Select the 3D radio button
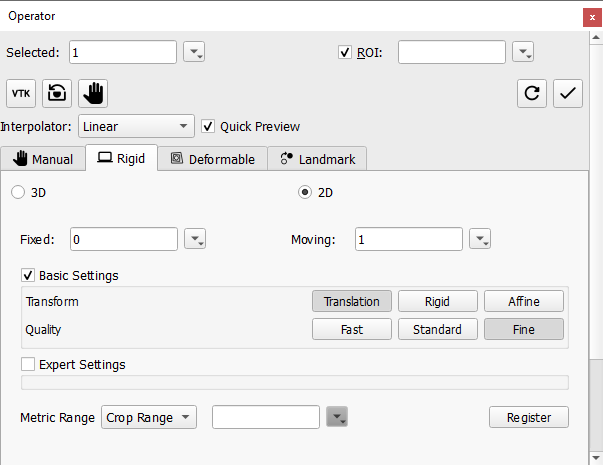This screenshot has height=465, width=603. (x=17, y=192)
